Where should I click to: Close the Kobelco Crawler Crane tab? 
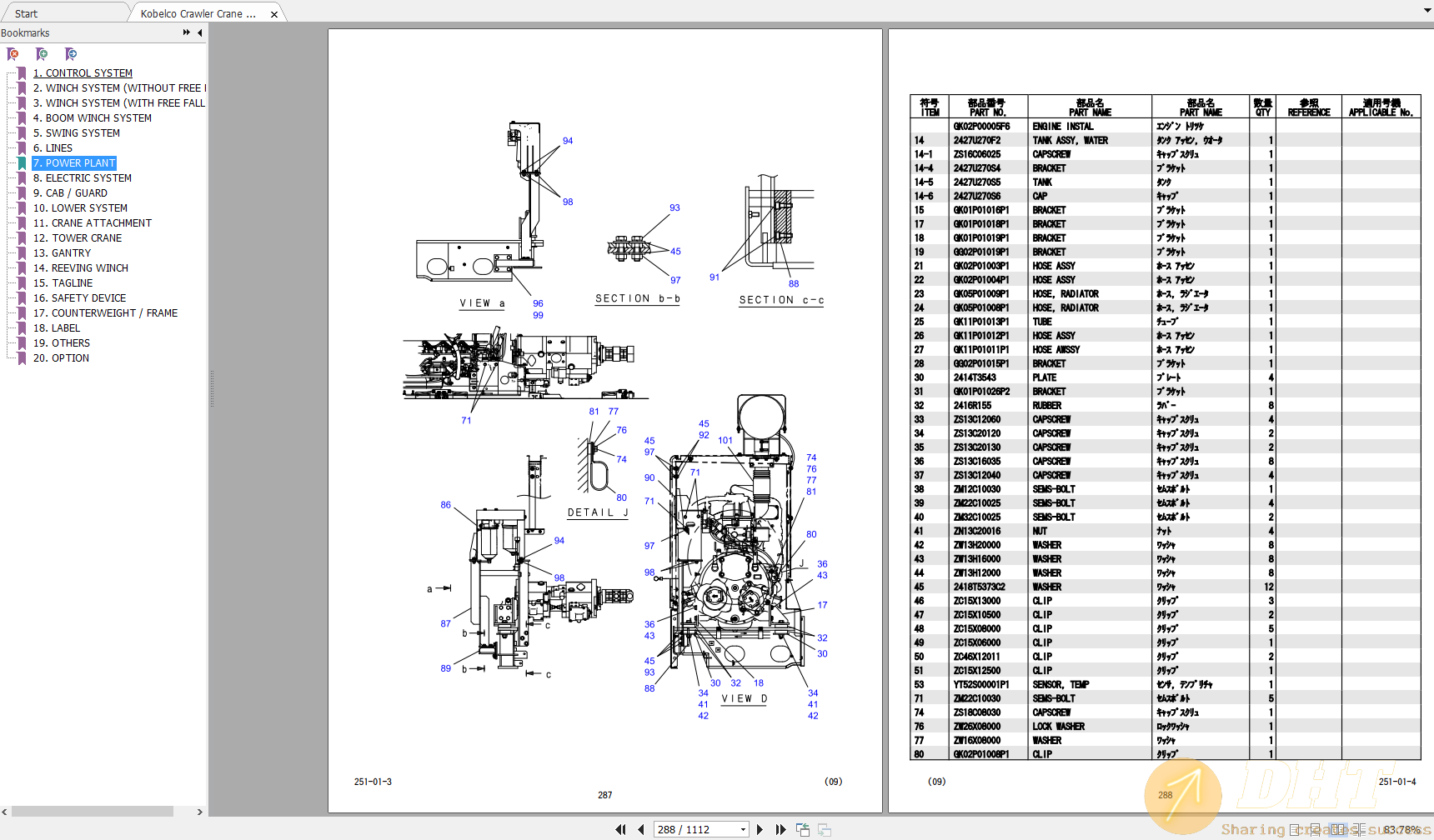pyautogui.click(x=274, y=14)
